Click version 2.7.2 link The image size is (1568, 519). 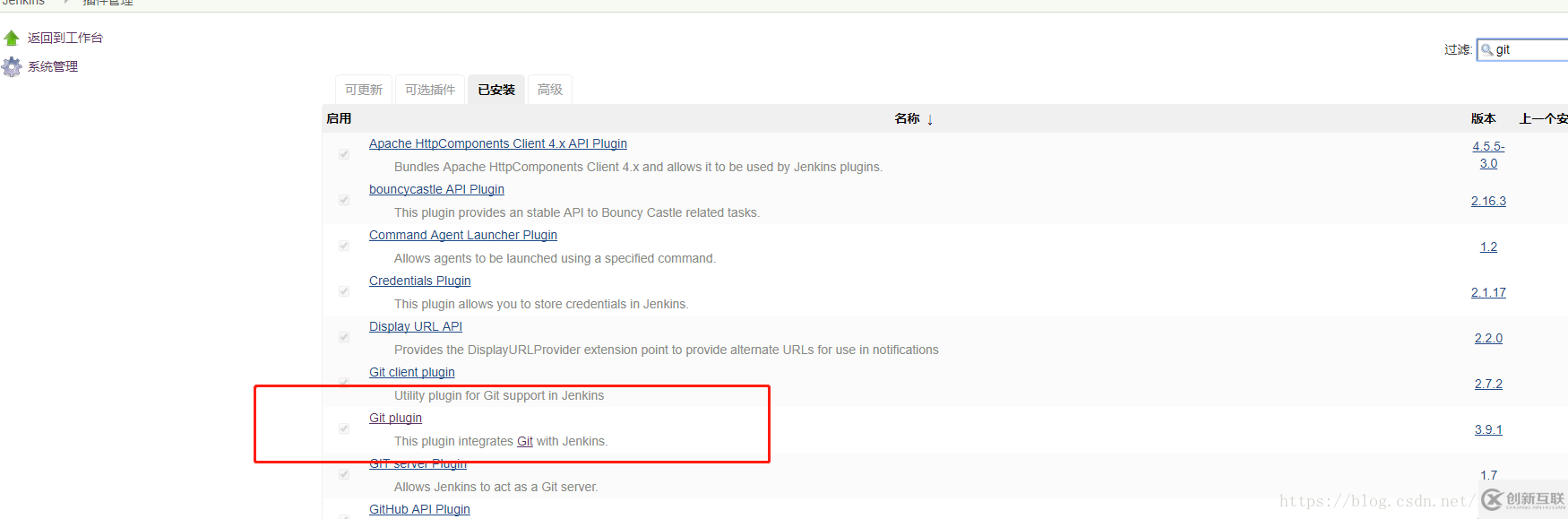click(1488, 384)
